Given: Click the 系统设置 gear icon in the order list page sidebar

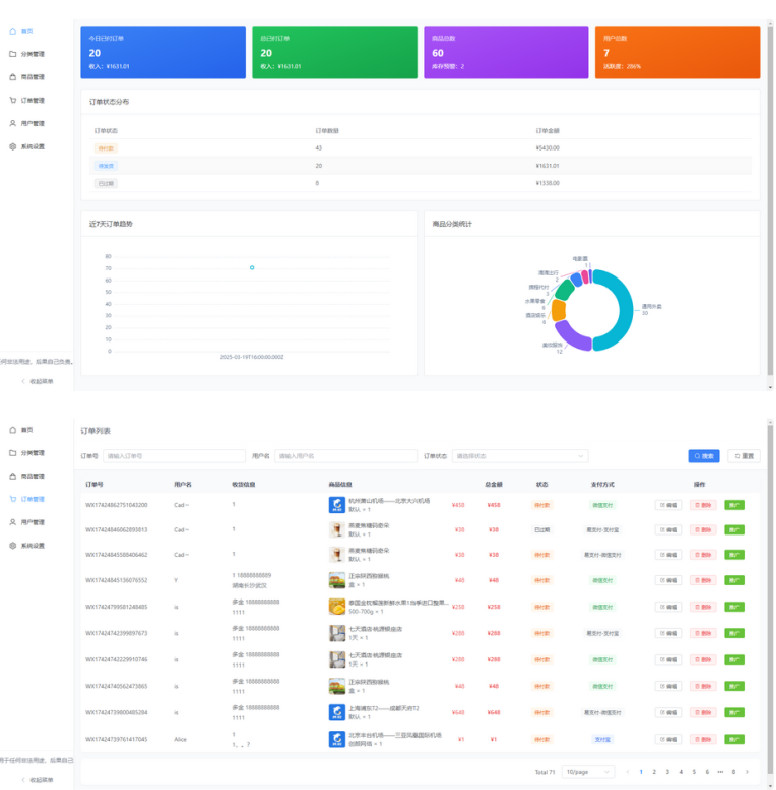Looking at the screenshot, I should [x=13, y=546].
